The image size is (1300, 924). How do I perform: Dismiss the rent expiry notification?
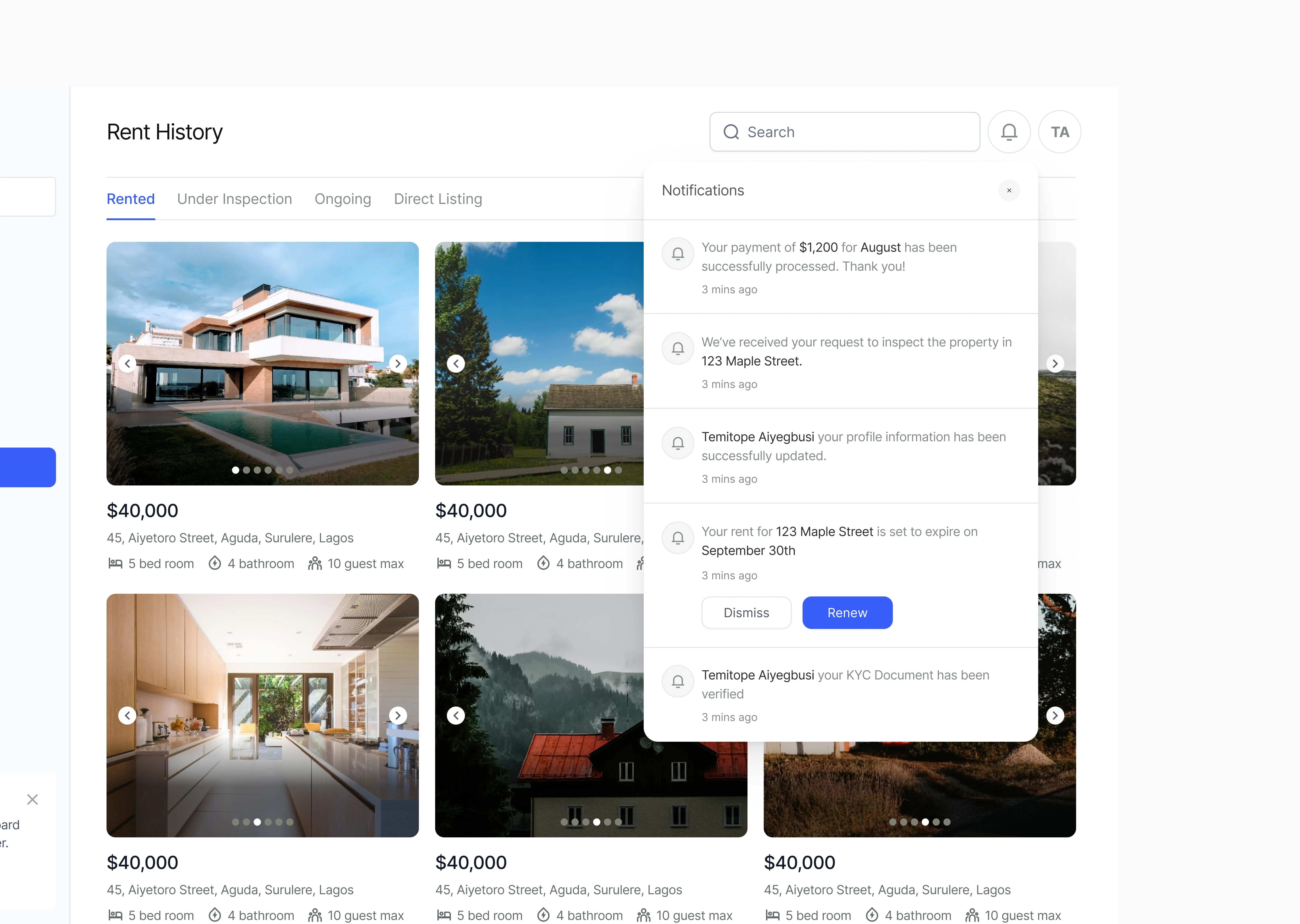coord(746,613)
